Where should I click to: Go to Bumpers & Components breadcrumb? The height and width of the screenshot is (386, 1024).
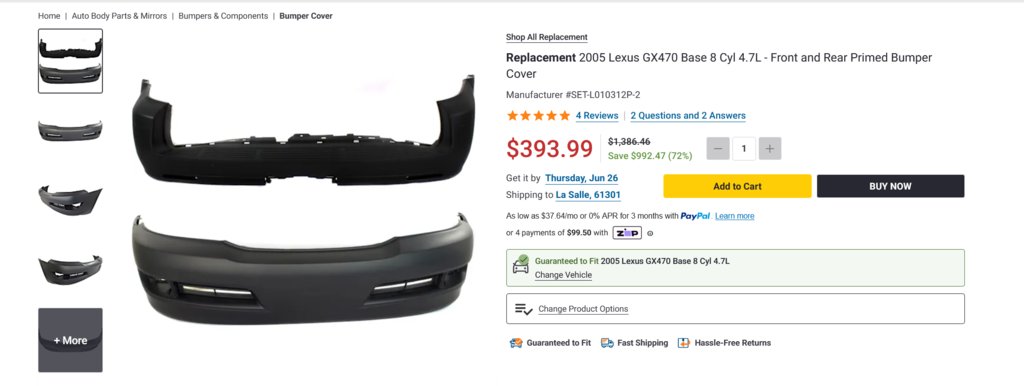(x=223, y=16)
